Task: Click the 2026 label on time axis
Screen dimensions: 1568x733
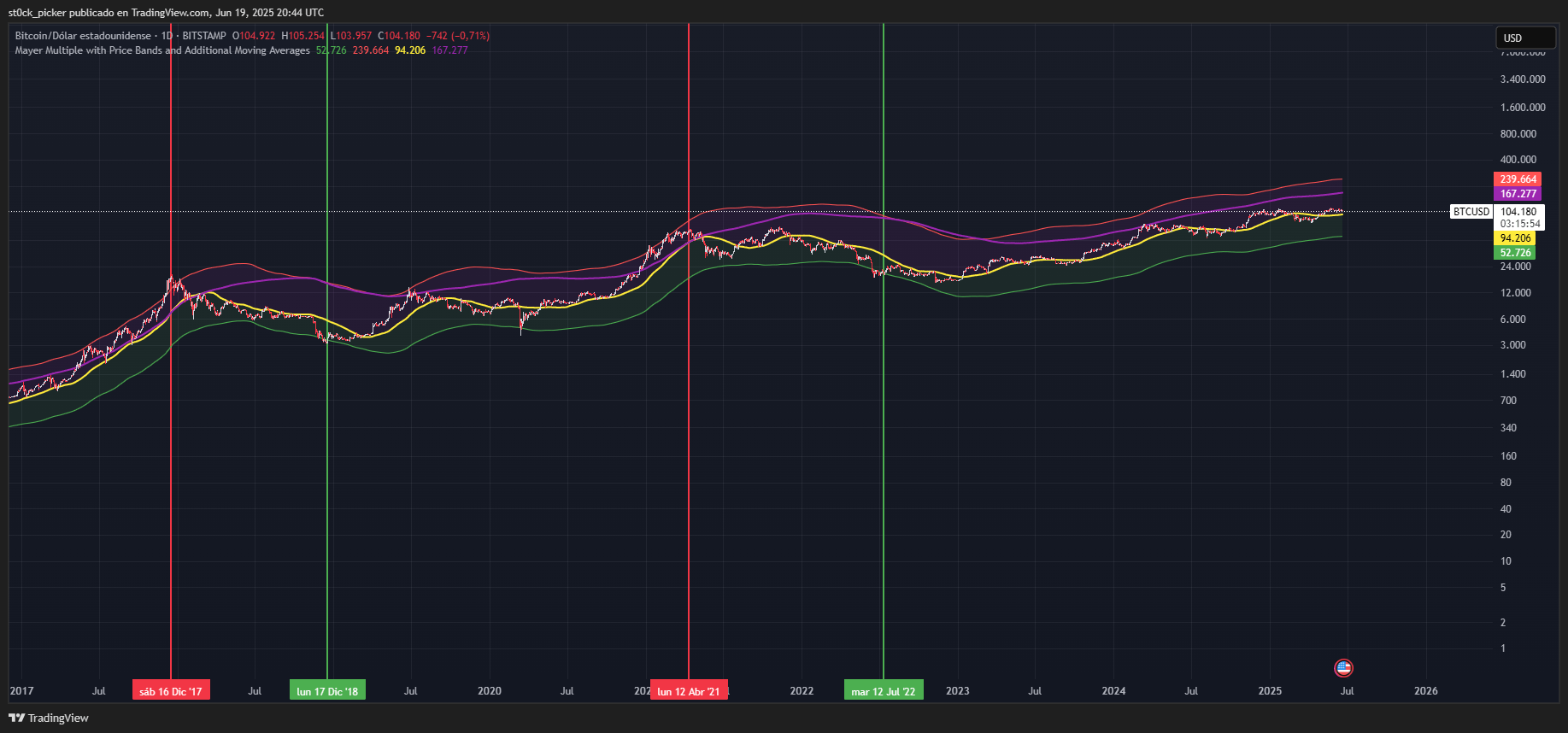Action: click(1426, 690)
